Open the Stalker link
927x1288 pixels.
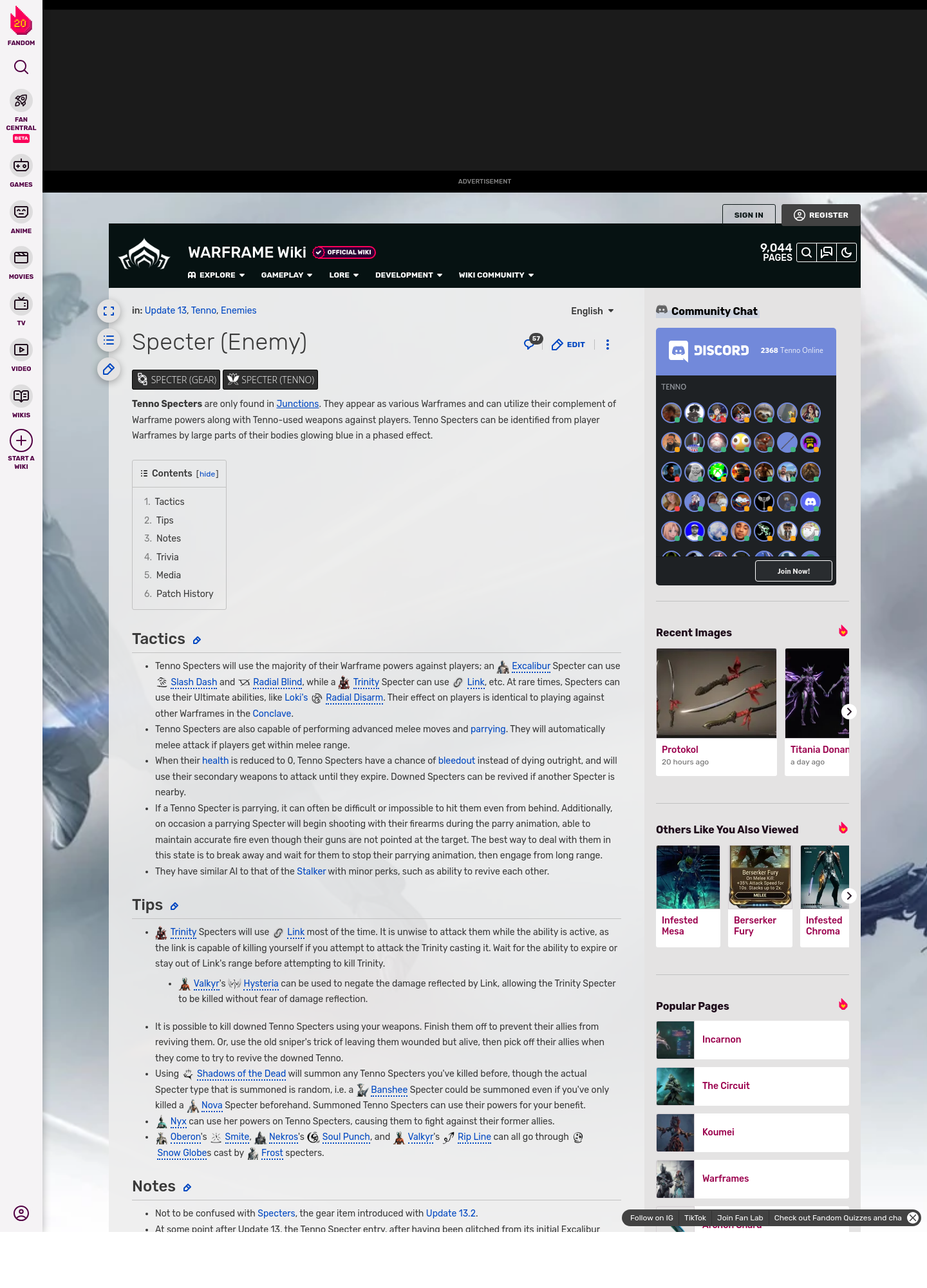(x=311, y=871)
